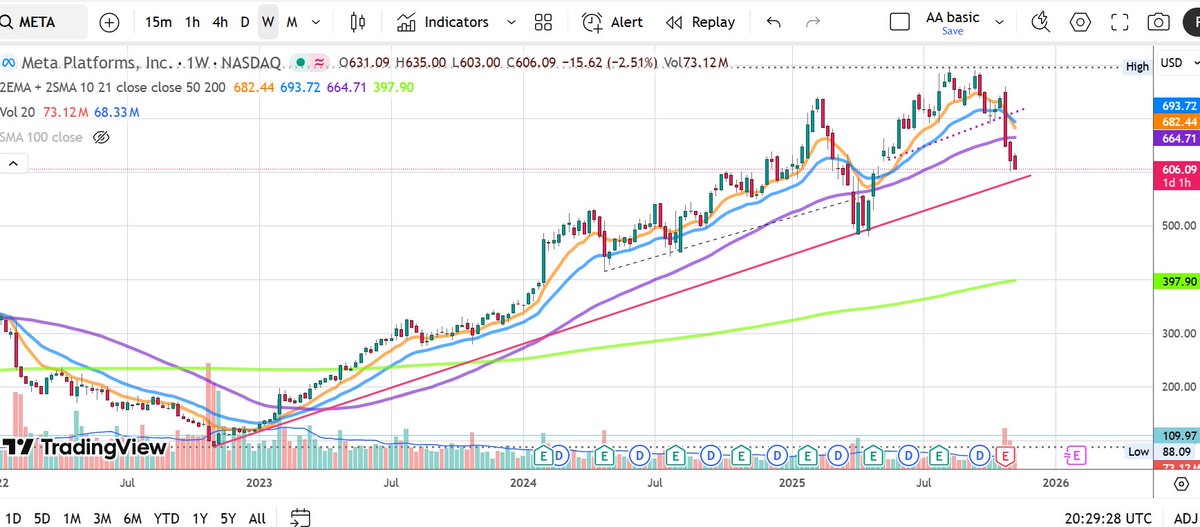Switch to the 1h interval
This screenshot has height=527, width=1200.
pyautogui.click(x=192, y=22)
